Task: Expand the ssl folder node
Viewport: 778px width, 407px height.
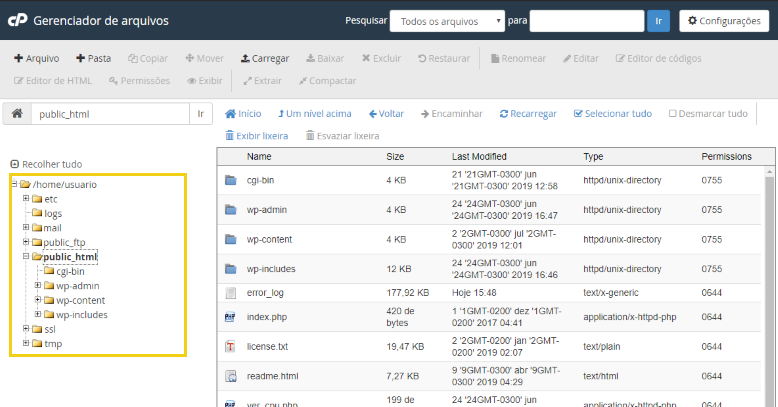Action: tap(26, 328)
